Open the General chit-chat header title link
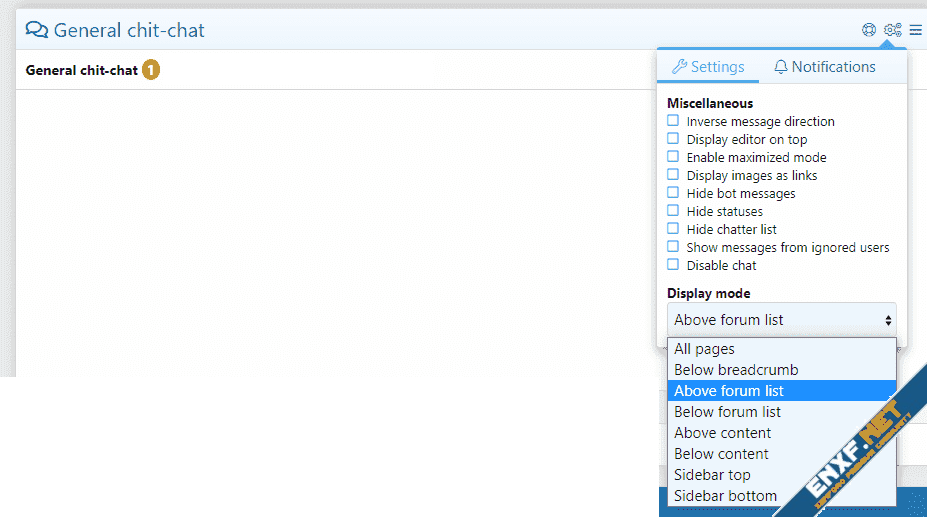927x517 pixels. 129,30
